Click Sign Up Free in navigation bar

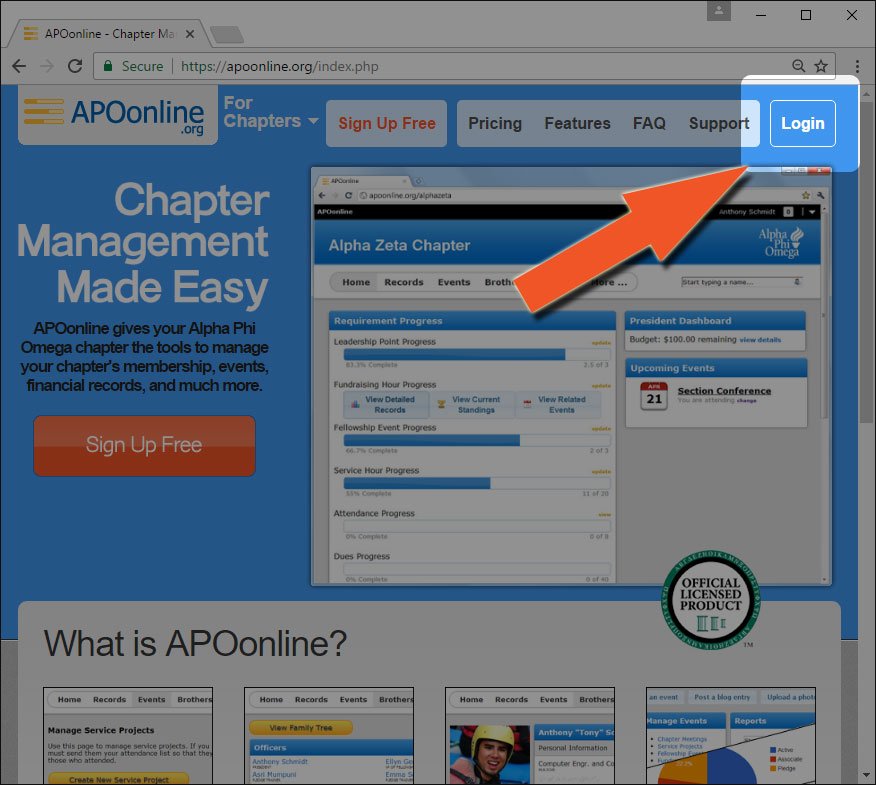387,123
